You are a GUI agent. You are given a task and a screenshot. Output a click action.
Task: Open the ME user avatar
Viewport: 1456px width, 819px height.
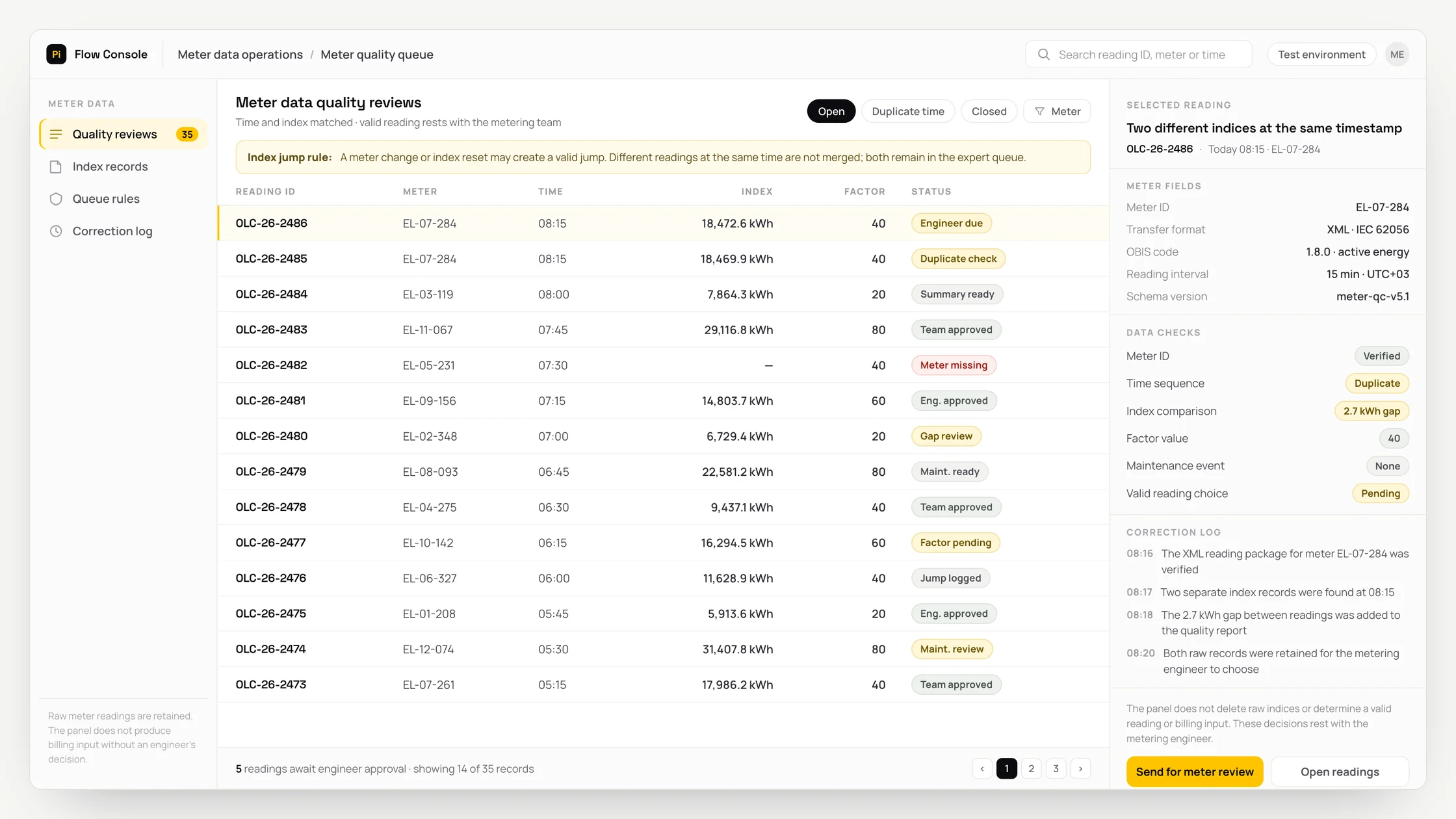(1397, 55)
